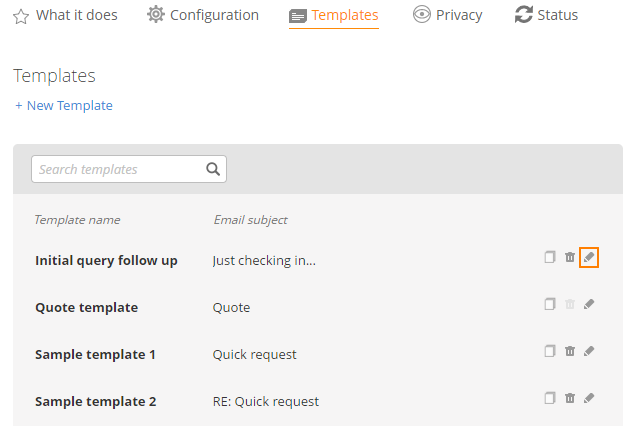Open the Quote template row name
The image size is (640, 440).
point(87,307)
